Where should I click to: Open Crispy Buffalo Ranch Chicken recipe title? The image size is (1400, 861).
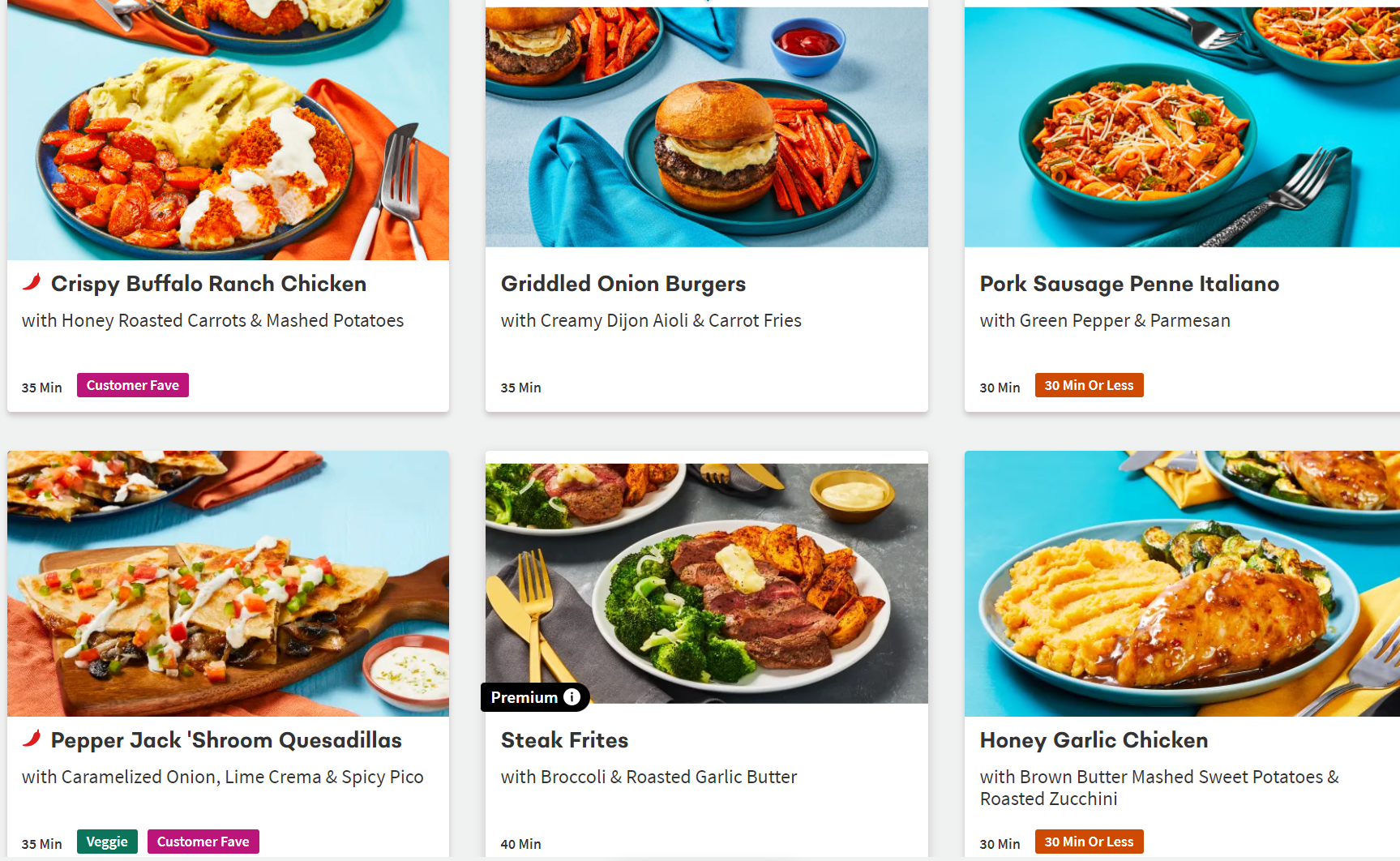tap(208, 284)
